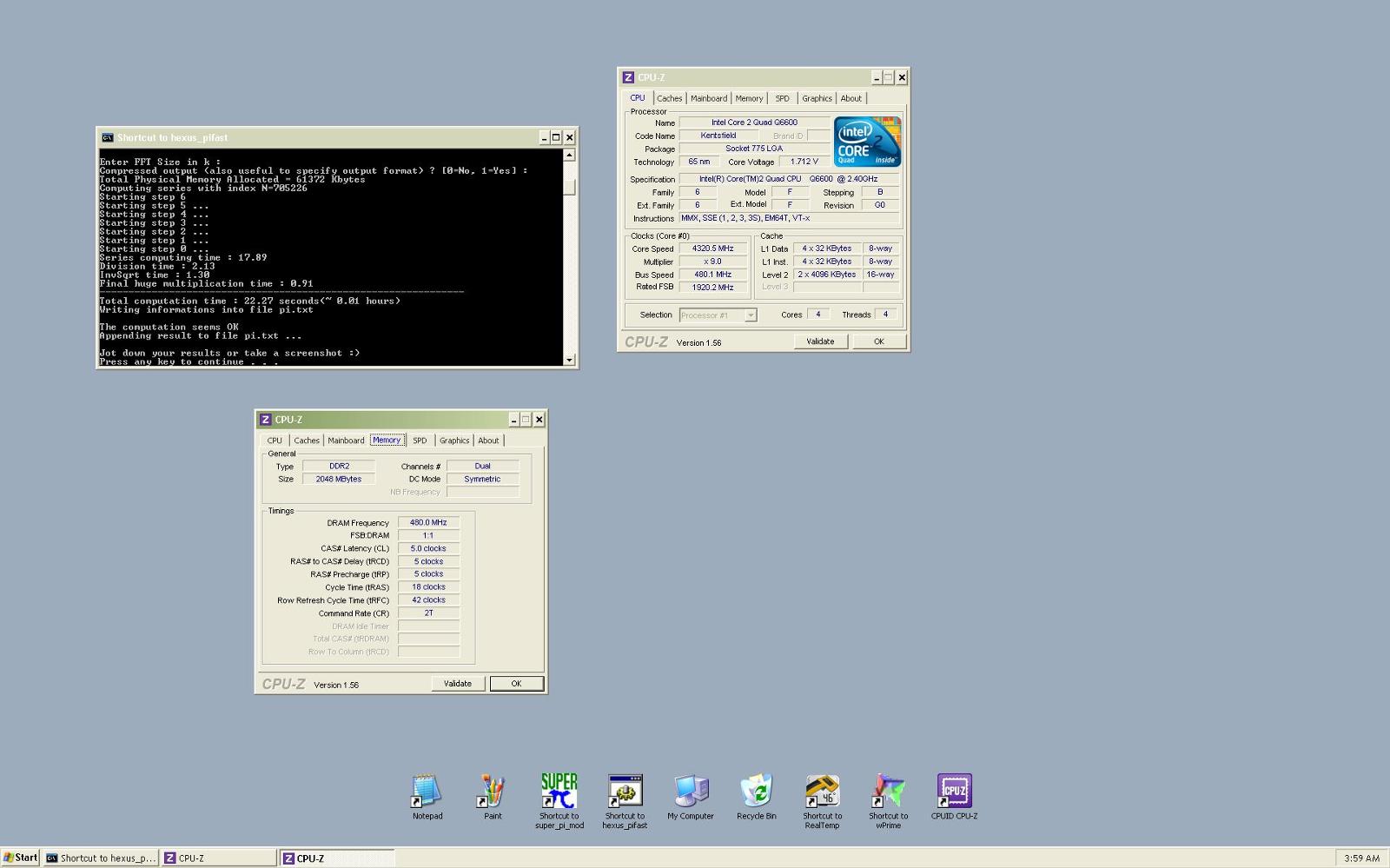The height and width of the screenshot is (868, 1390).
Task: Open the Paint desktop icon
Action: [493, 796]
